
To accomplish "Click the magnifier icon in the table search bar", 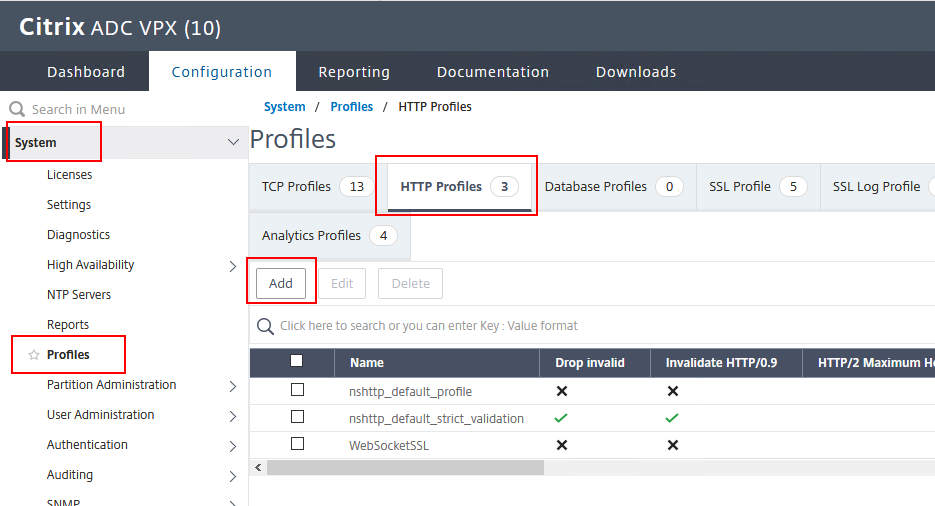I will (x=265, y=326).
